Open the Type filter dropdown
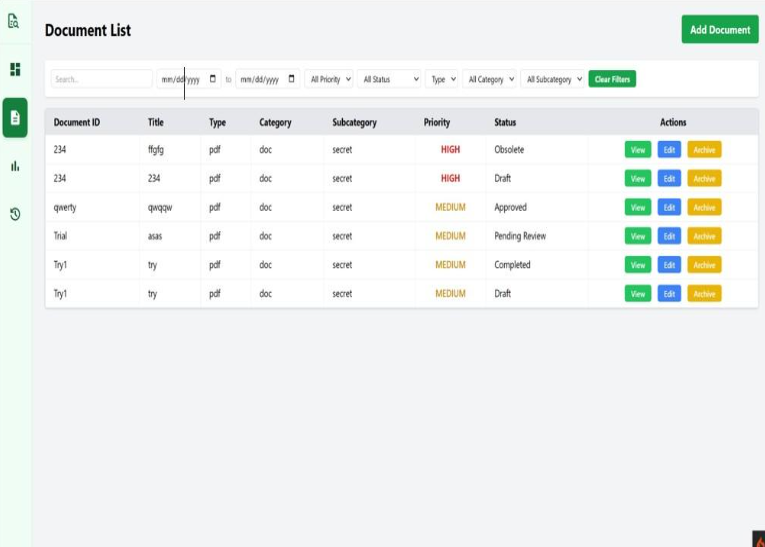The image size is (765, 547). (x=442, y=79)
